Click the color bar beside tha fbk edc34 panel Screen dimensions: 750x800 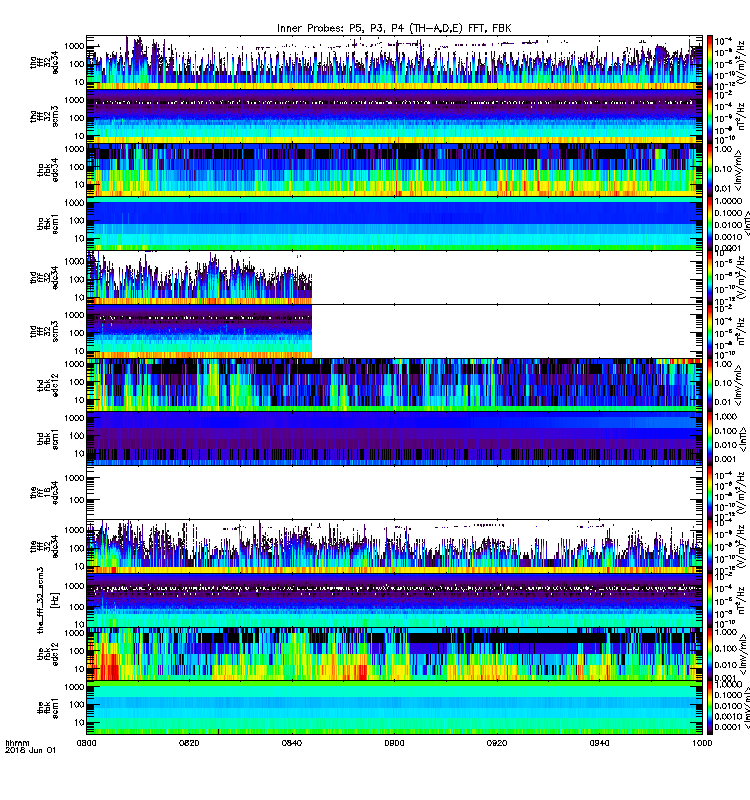coord(710,170)
